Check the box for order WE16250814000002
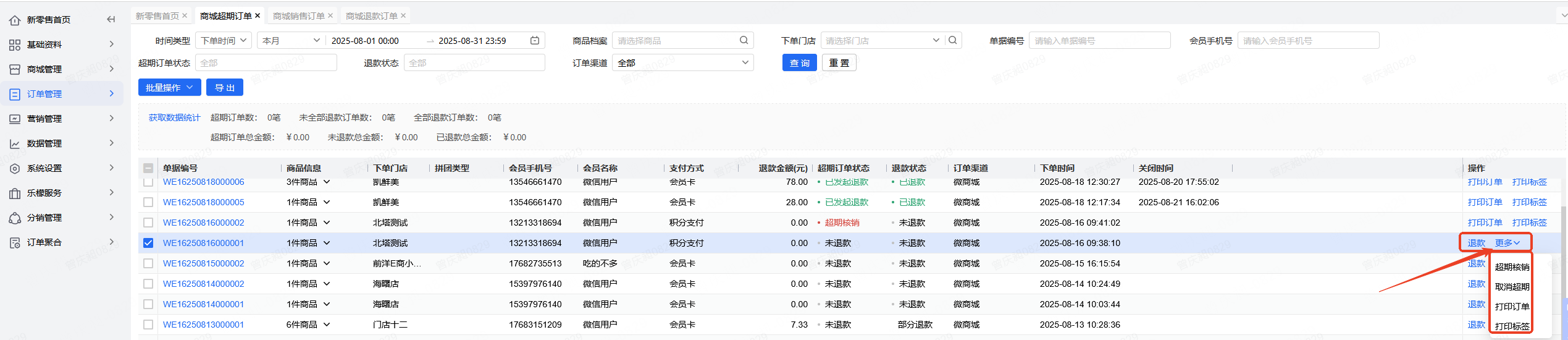Screen dimensions: 1568x340 click(x=148, y=284)
